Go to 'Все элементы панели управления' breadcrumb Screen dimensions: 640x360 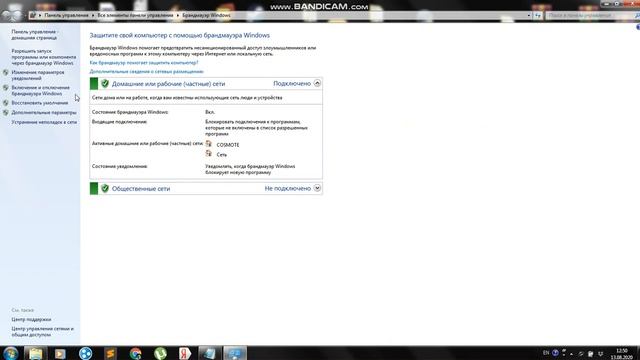point(135,15)
